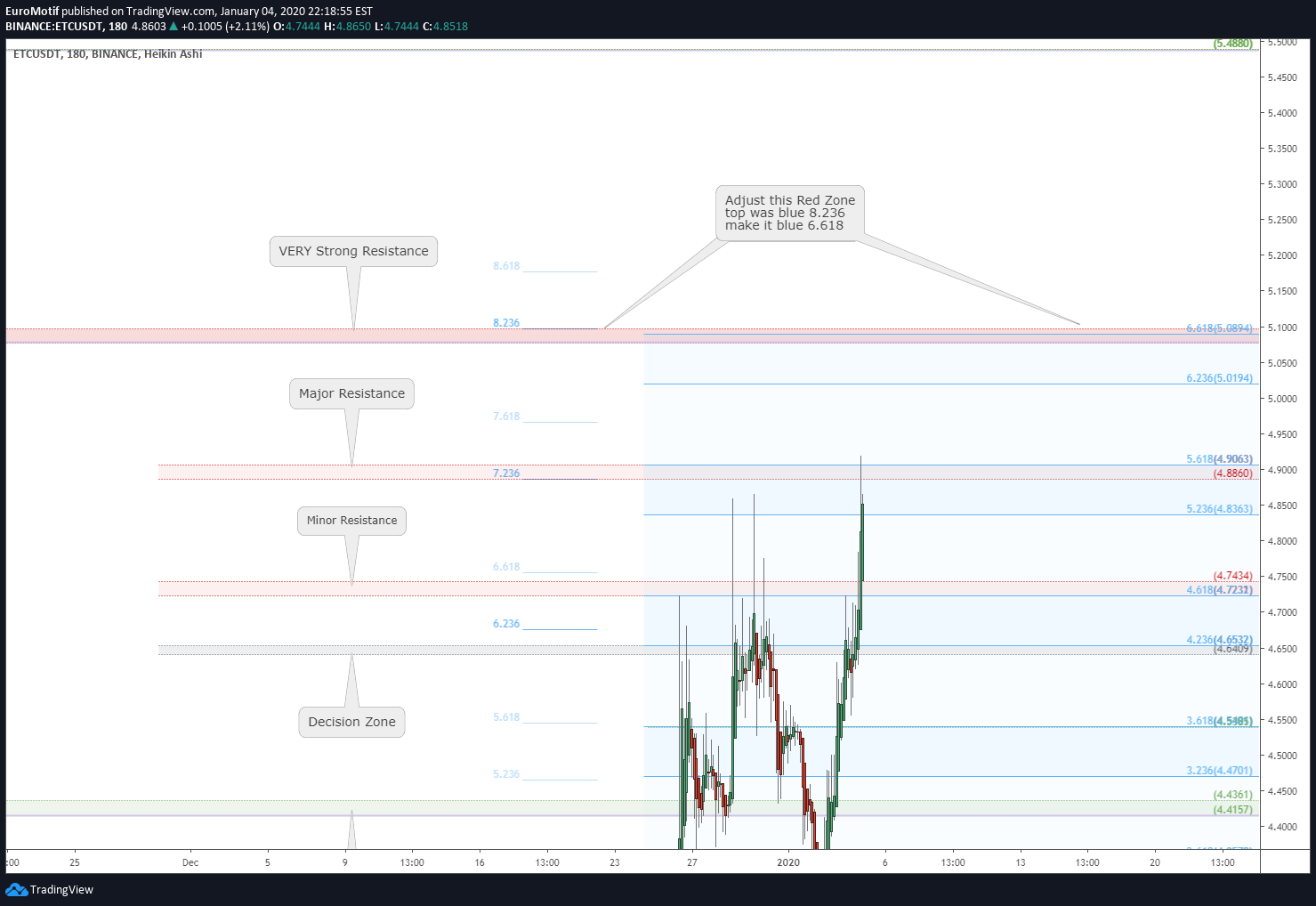Click the 4.236(4.6532) Fibonacci label

(x=1219, y=640)
